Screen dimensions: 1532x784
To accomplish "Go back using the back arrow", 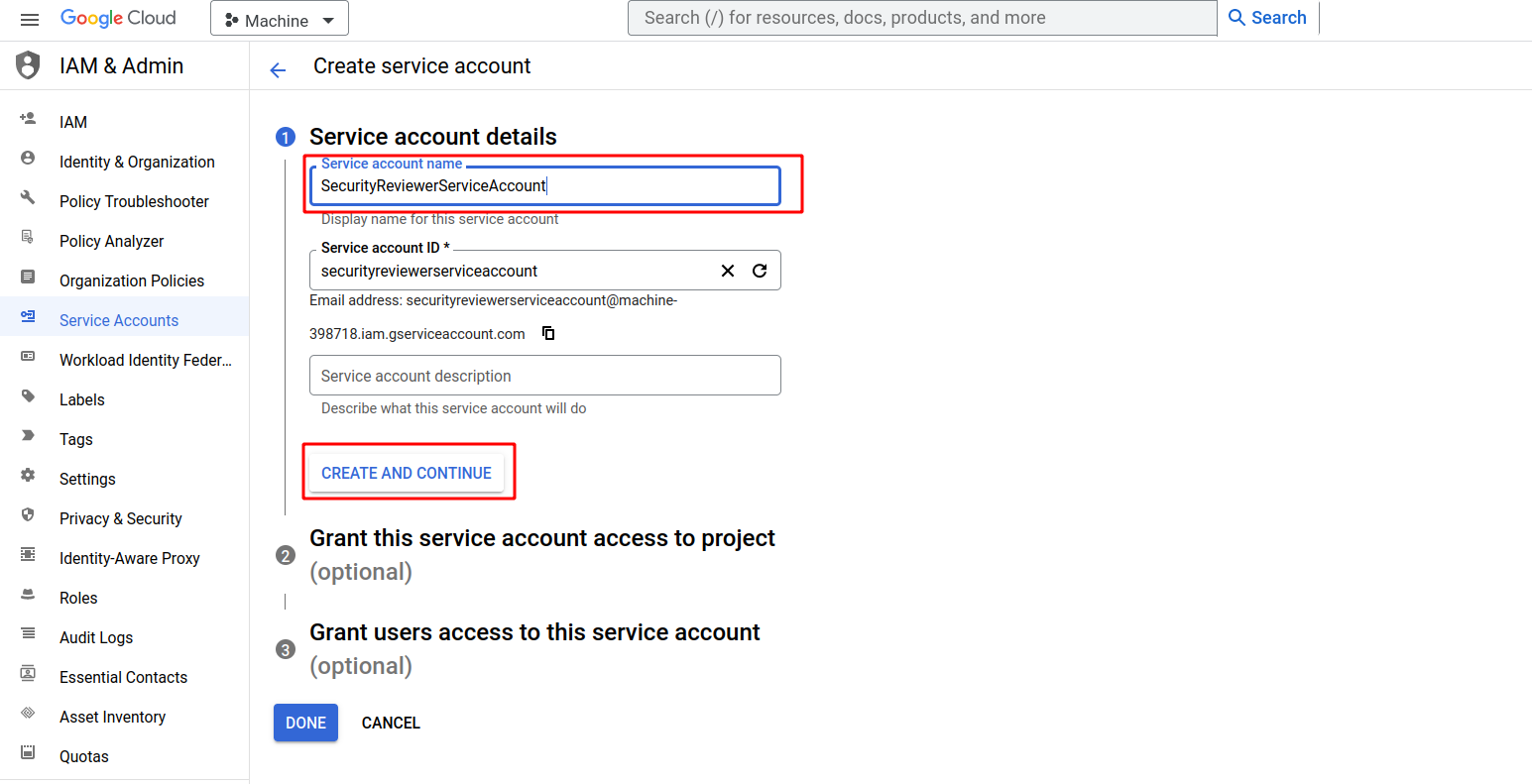I will tap(278, 69).
